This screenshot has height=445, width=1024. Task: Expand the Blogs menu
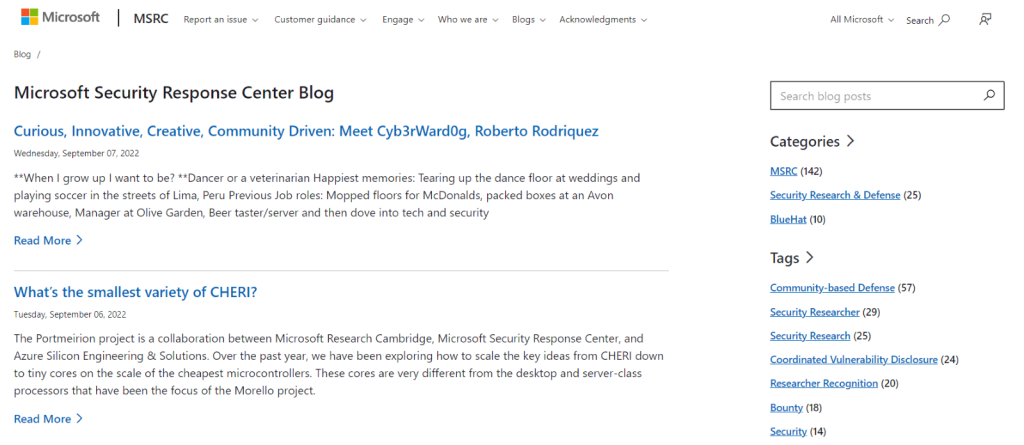[x=528, y=20]
